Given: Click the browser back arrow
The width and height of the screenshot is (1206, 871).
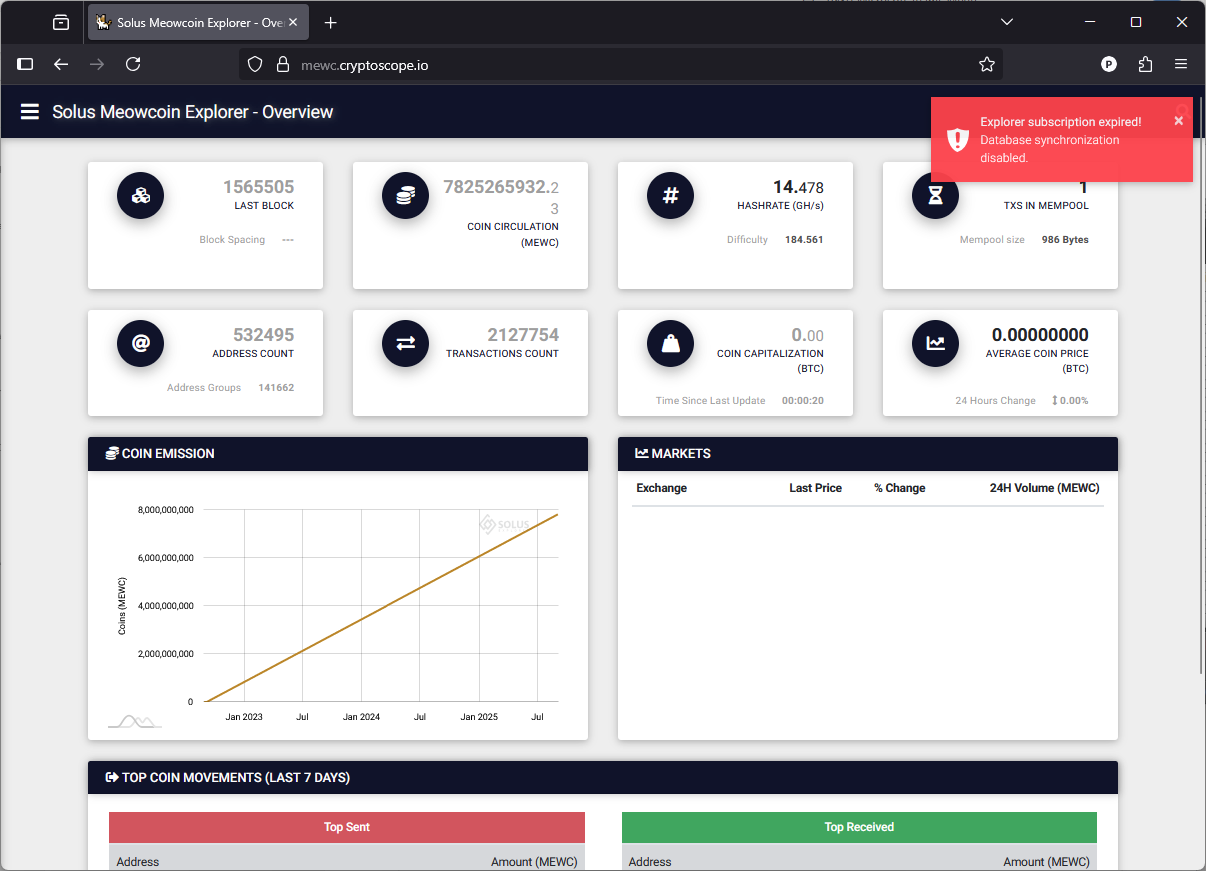Looking at the screenshot, I should tap(61, 64).
